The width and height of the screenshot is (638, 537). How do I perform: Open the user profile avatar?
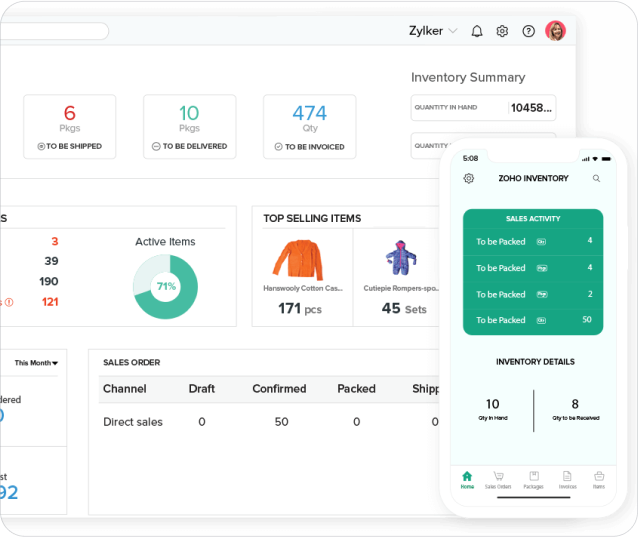555,31
